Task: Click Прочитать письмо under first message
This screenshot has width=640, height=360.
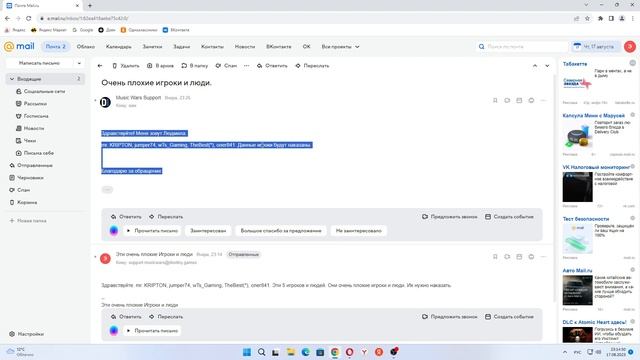Action: pos(152,231)
